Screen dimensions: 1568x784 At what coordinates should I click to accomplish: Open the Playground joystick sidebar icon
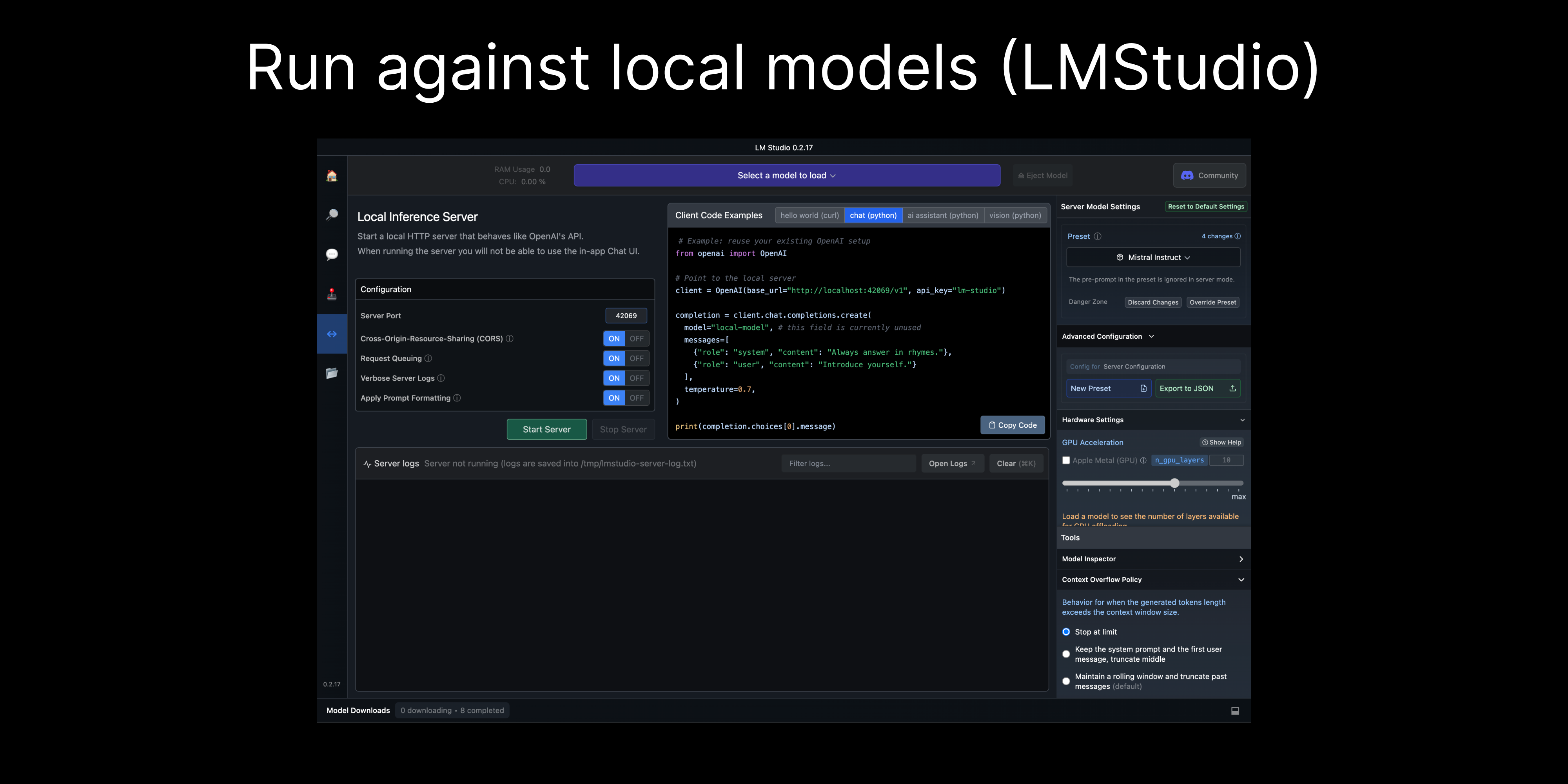[332, 294]
